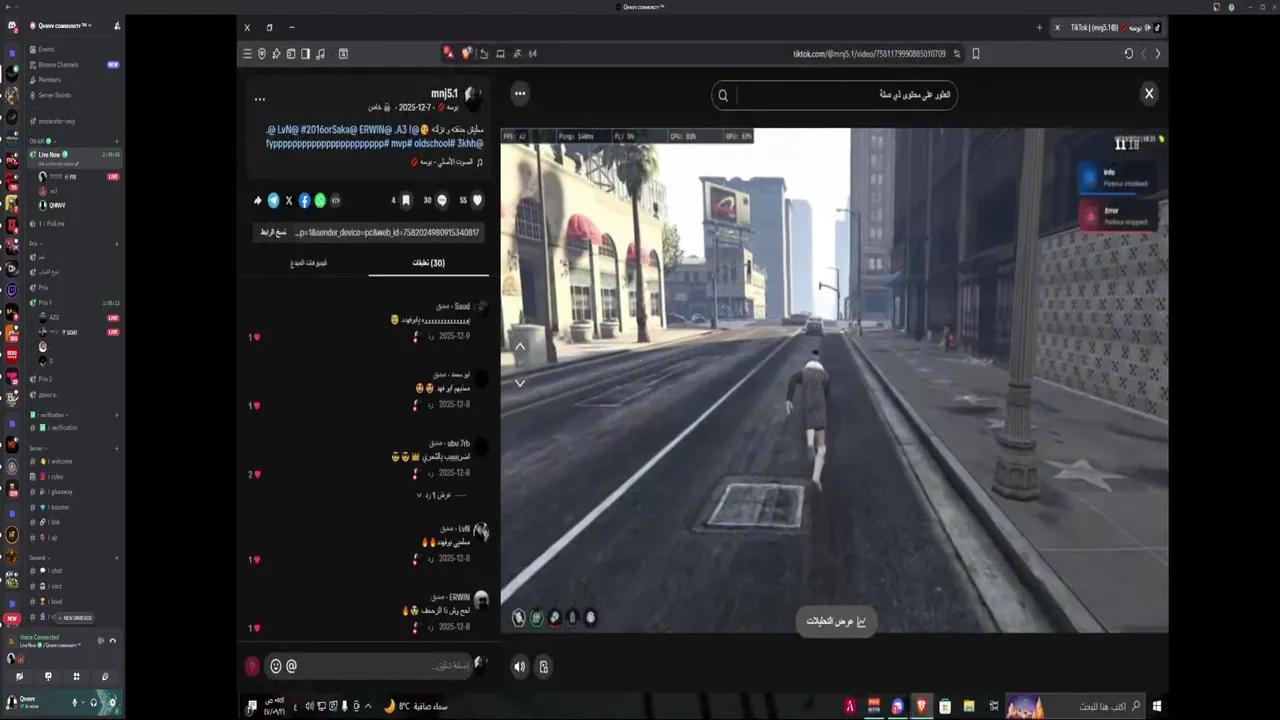Open Browse Channels in Discord sidebar
The width and height of the screenshot is (1280, 720).
(x=73, y=64)
